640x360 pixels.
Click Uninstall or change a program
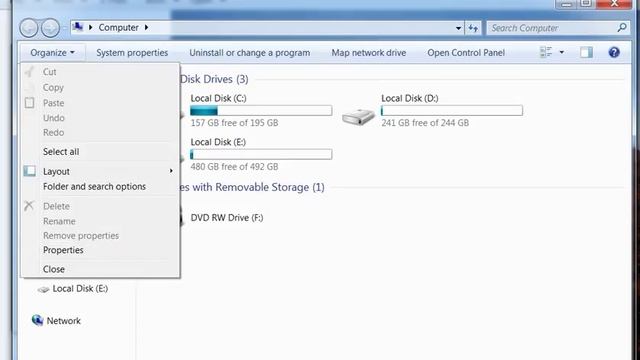[249, 53]
